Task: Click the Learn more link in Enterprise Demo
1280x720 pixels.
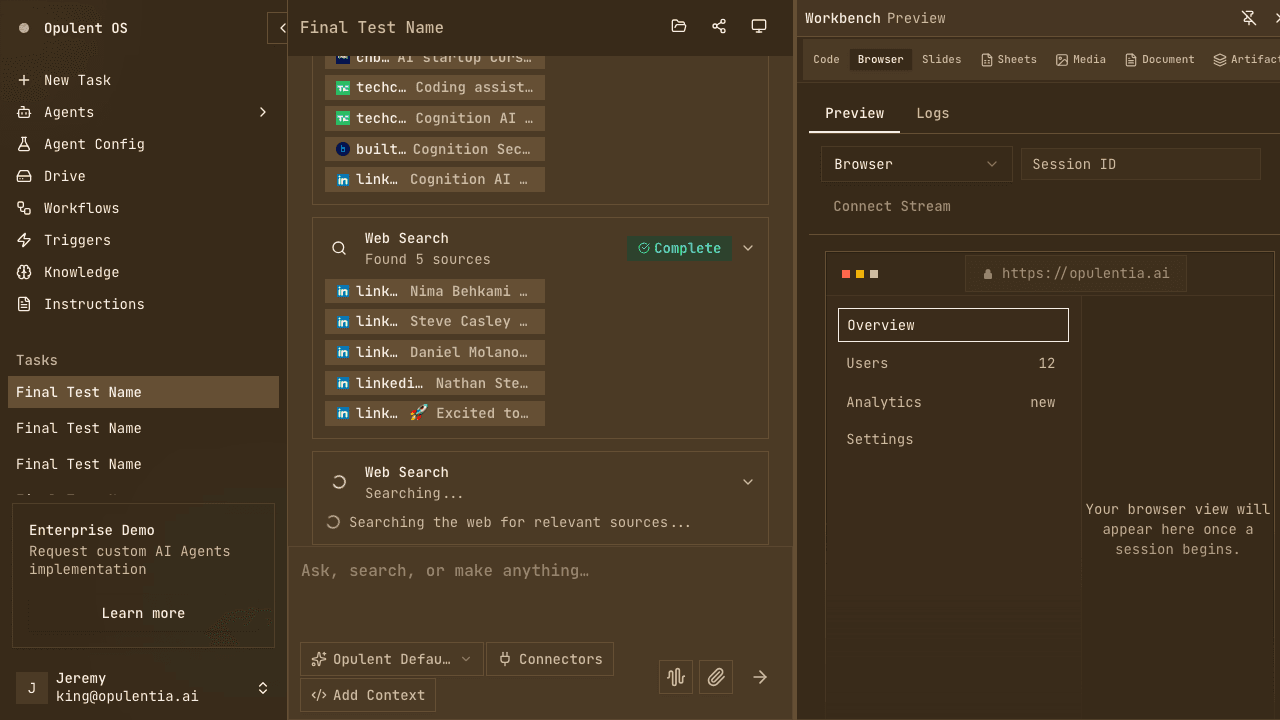Action: pos(143,613)
